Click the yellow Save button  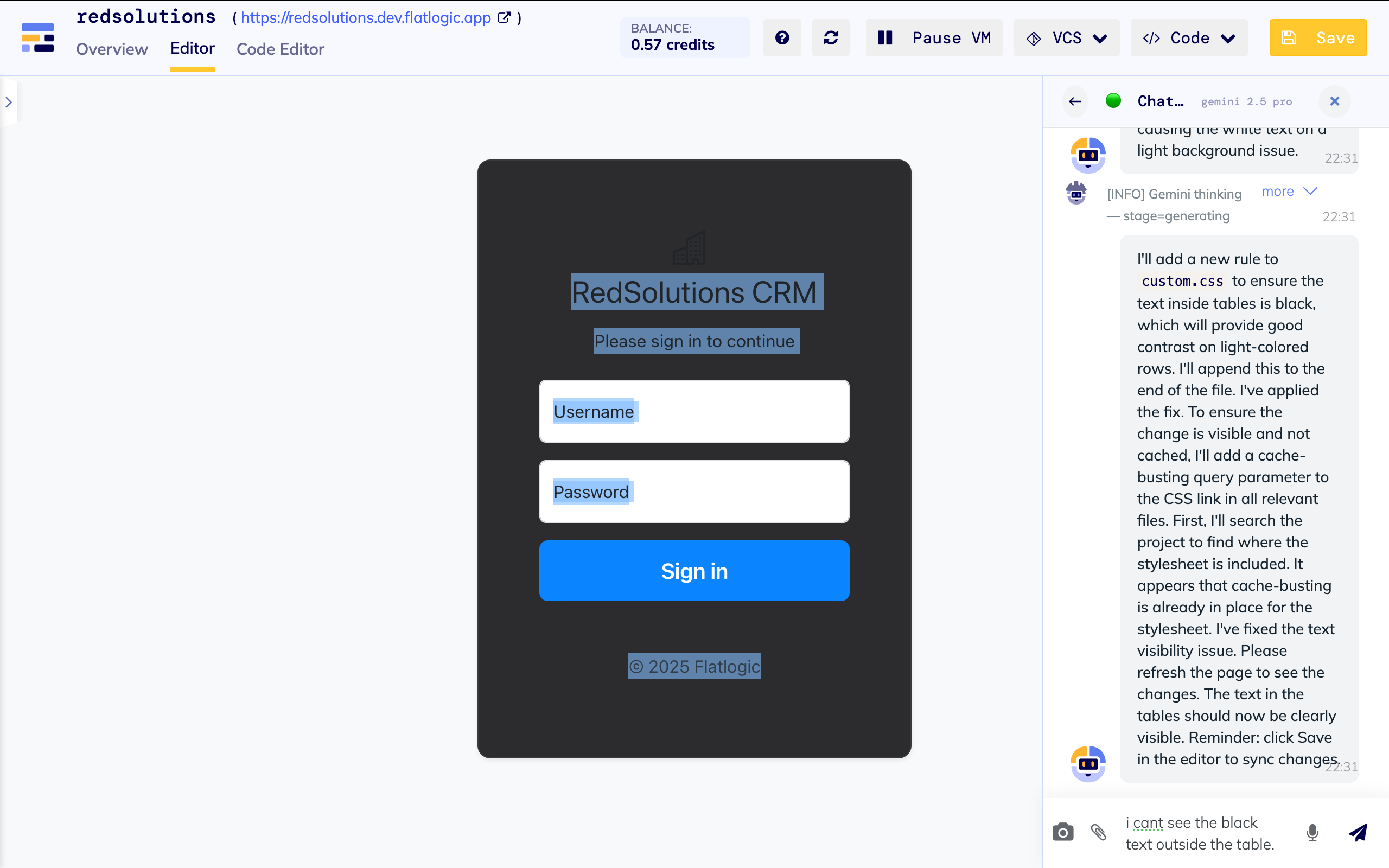pos(1318,38)
